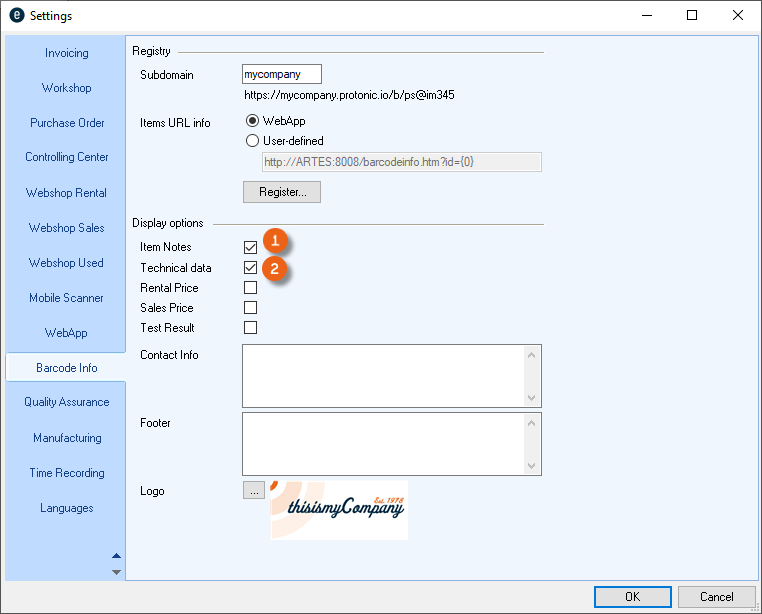The width and height of the screenshot is (762, 614).
Task: Open the Invoicing settings tab
Action: pos(66,53)
